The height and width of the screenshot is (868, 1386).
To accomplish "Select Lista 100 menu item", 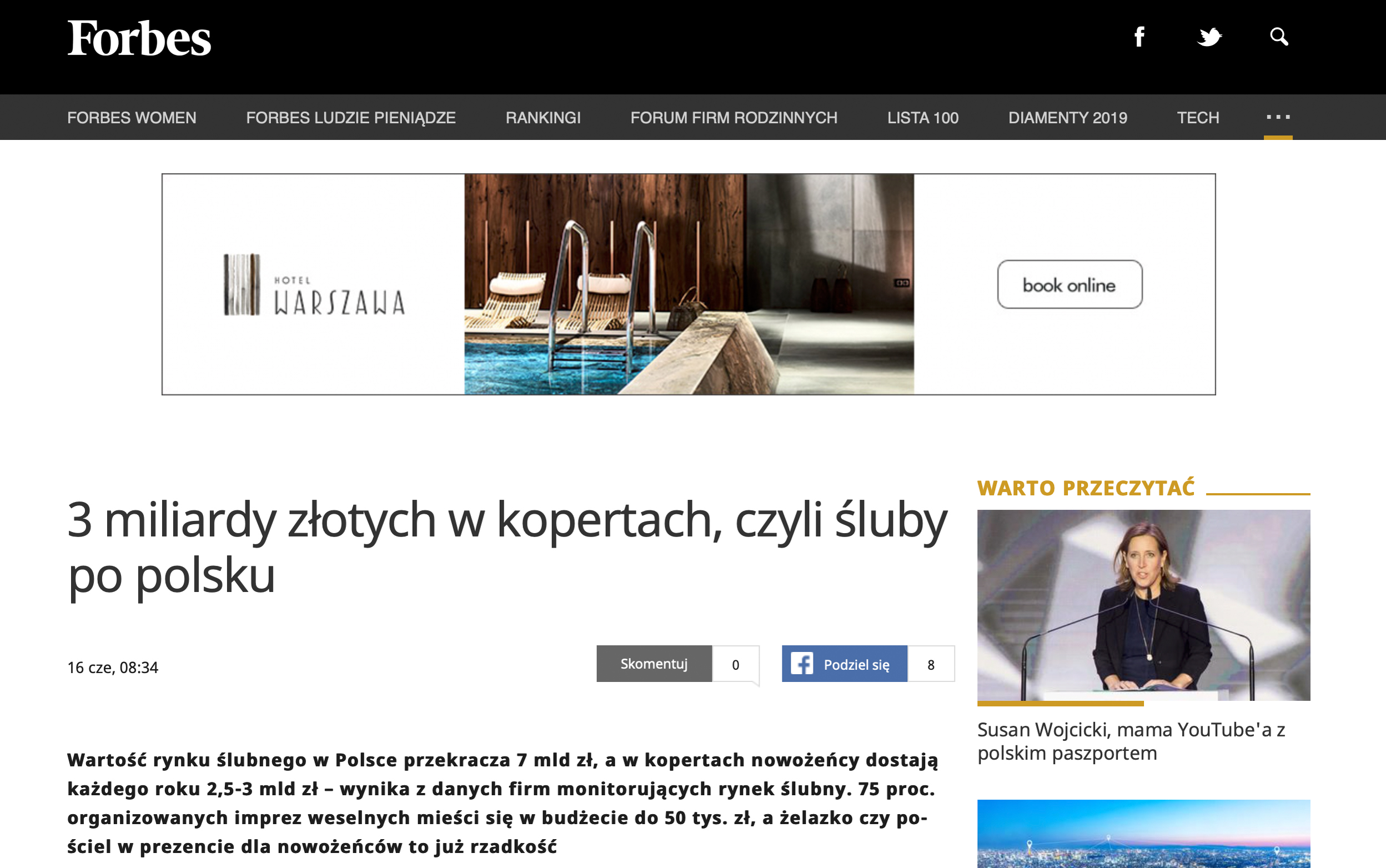I will 923,118.
